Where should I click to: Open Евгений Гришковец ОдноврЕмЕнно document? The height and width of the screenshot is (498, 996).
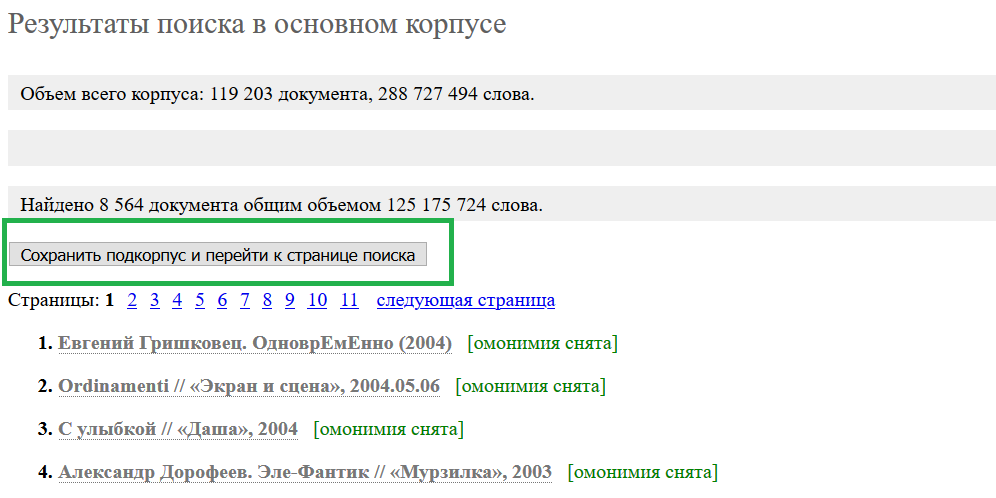(x=255, y=343)
